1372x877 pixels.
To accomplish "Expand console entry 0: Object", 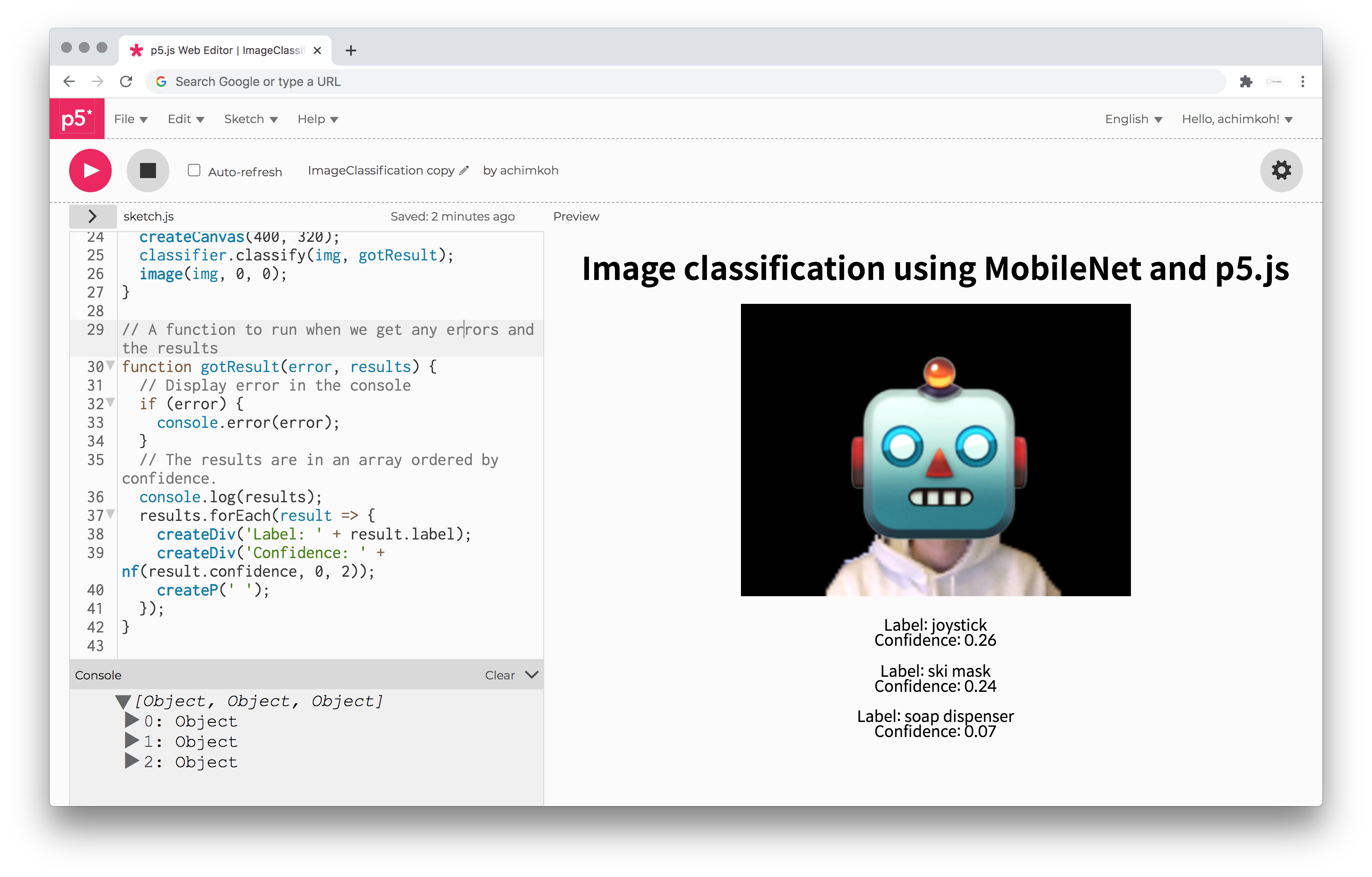I will (x=131, y=721).
